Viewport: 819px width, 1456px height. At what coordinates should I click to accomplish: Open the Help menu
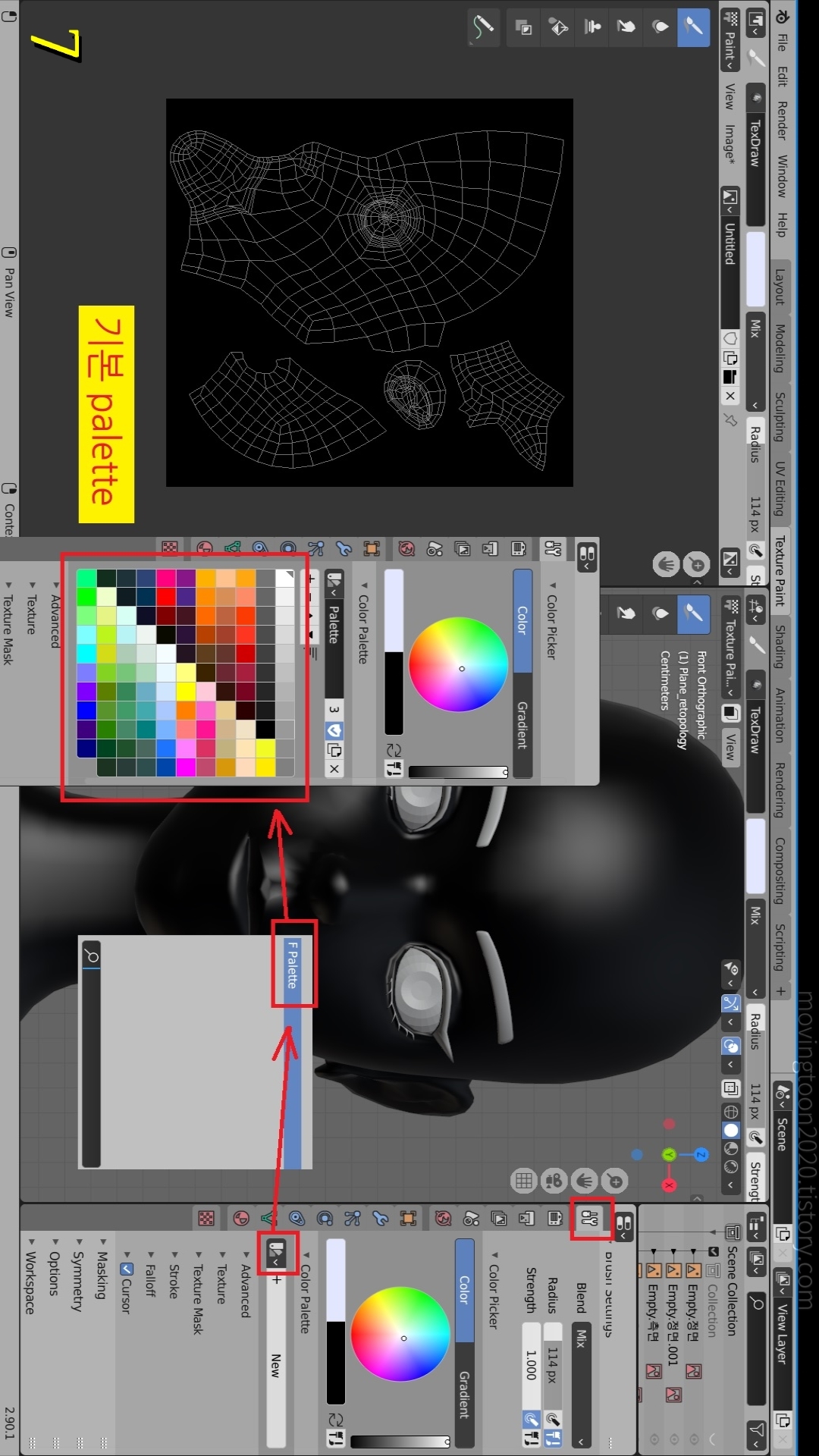(x=781, y=224)
